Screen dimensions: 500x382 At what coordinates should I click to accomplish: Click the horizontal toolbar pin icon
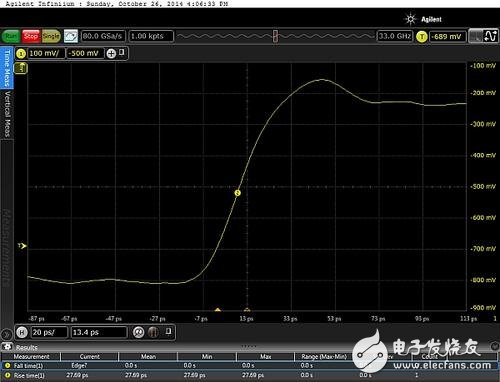point(169,331)
